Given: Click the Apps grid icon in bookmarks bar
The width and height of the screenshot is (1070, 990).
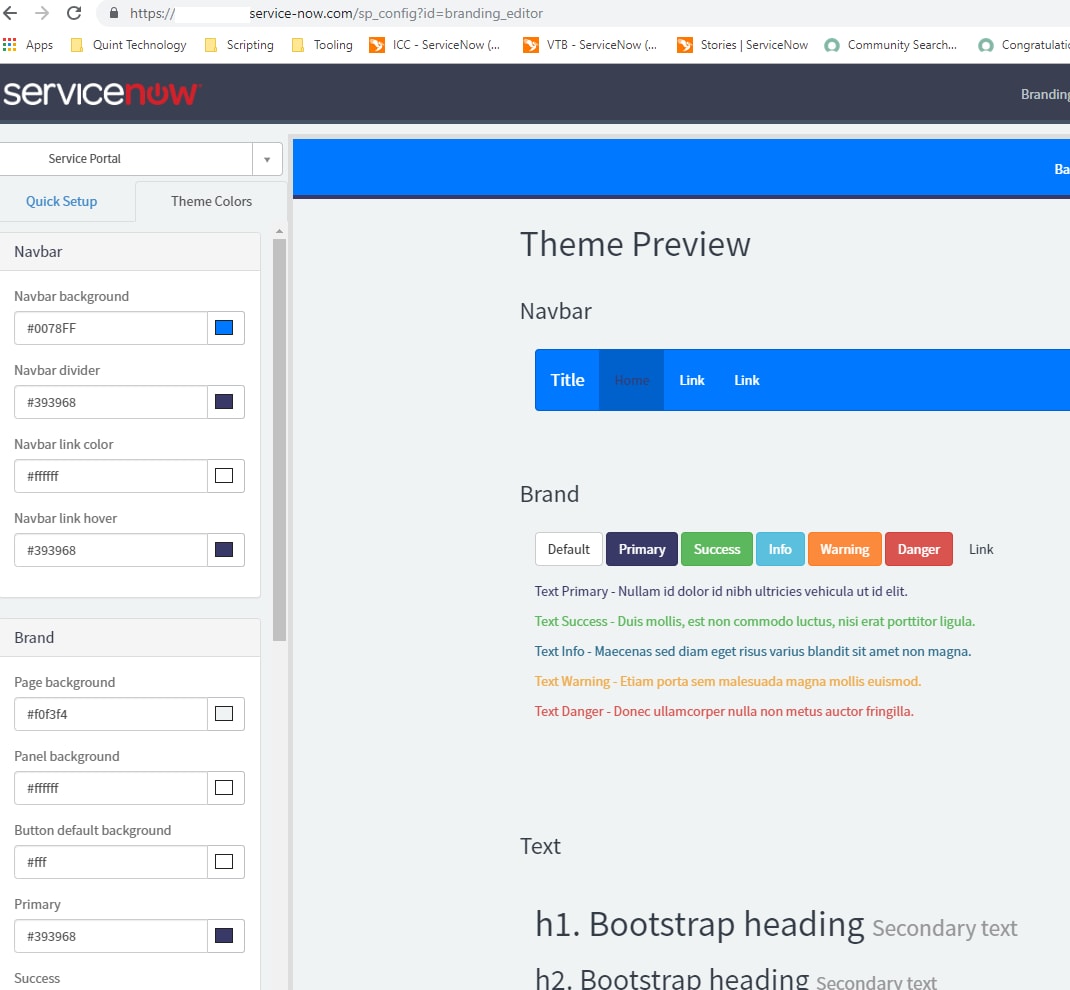Looking at the screenshot, I should pos(10,44).
